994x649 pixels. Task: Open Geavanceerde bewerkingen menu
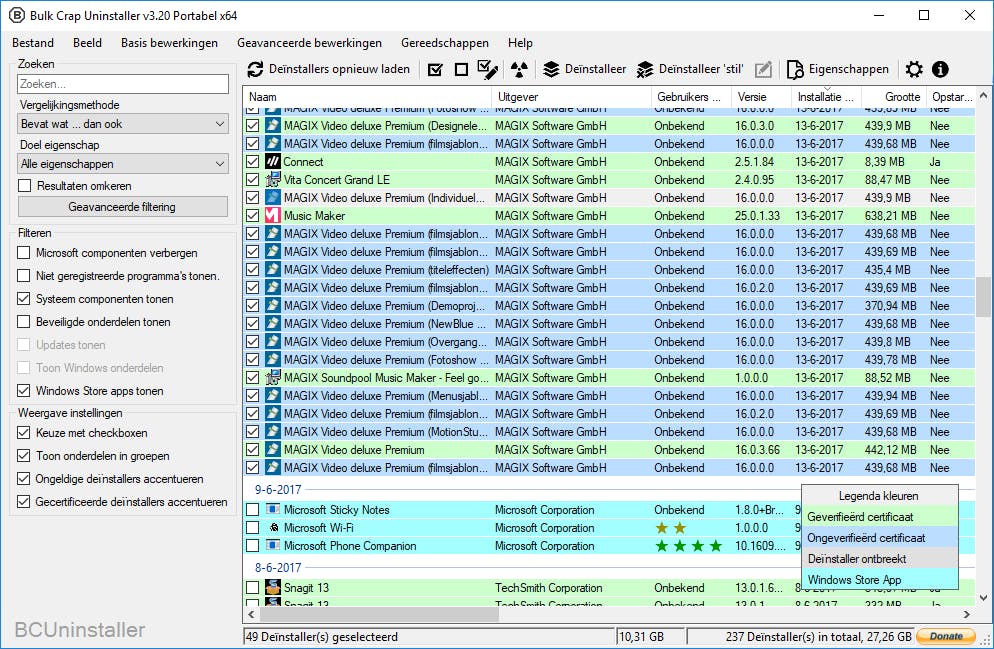(x=309, y=42)
